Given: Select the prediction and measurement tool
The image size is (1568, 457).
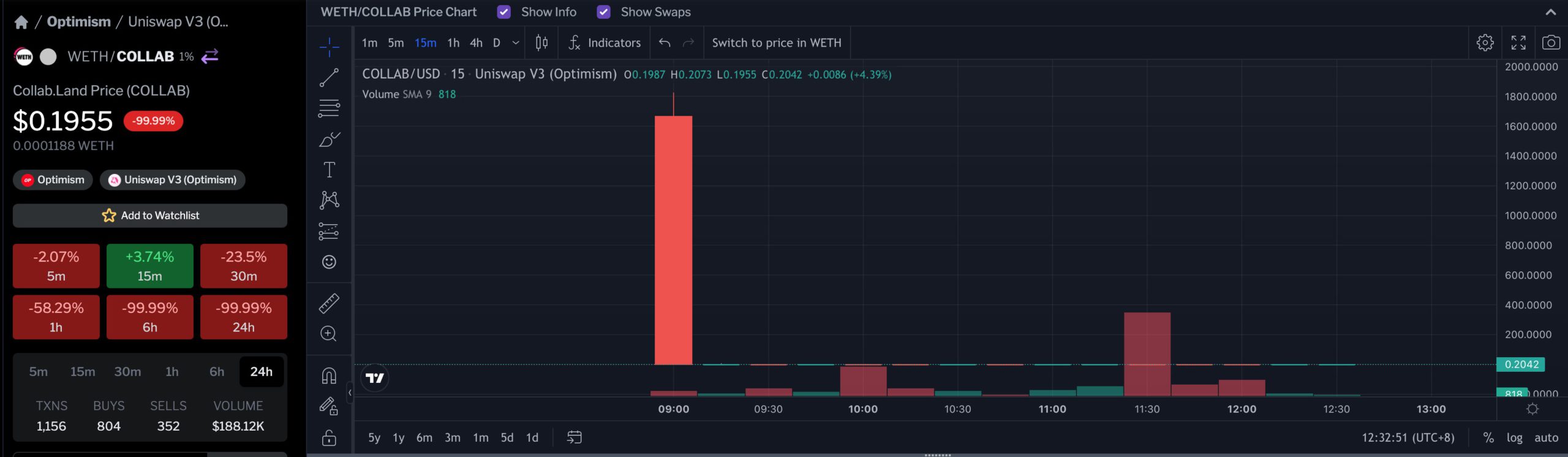Looking at the screenshot, I should [329, 231].
